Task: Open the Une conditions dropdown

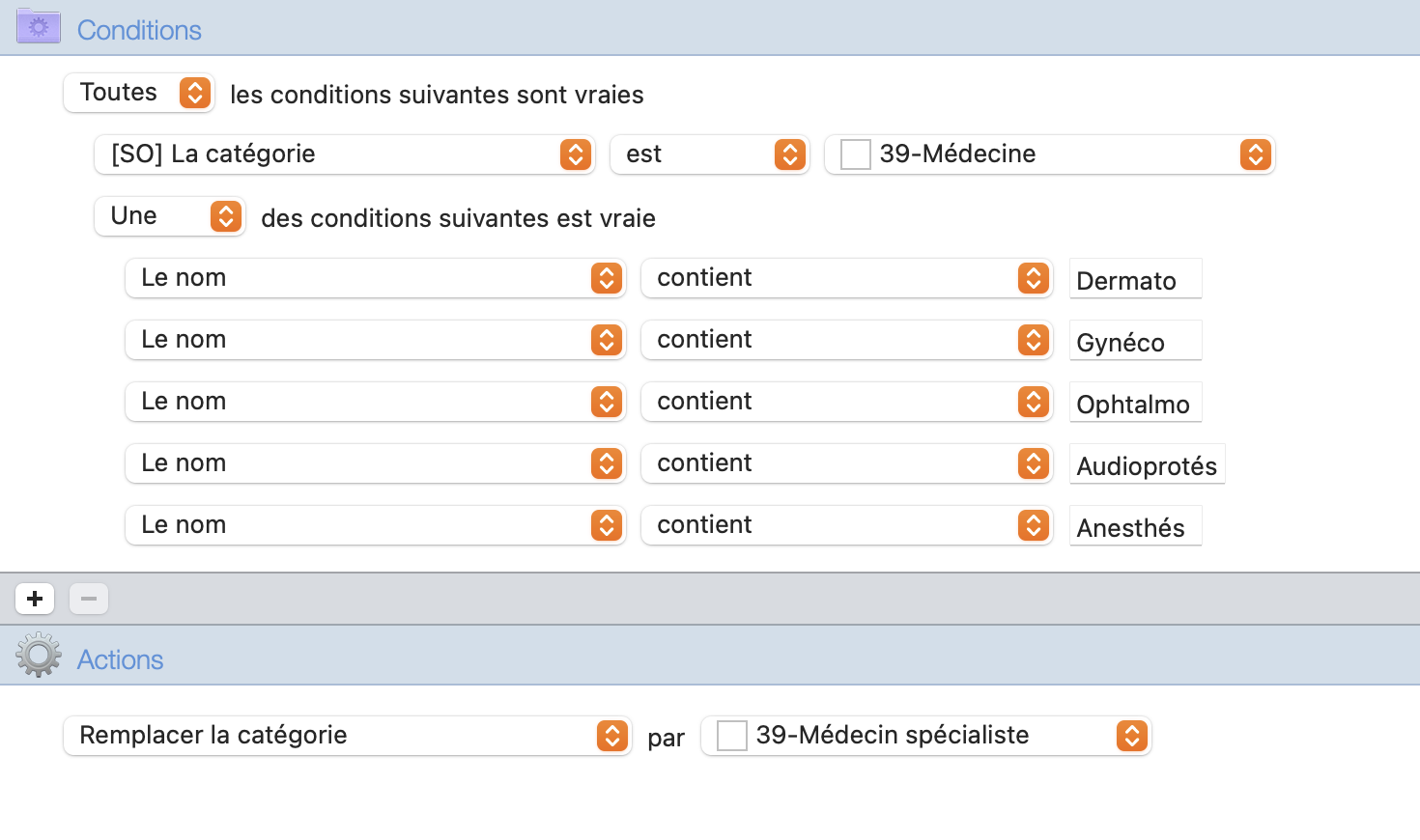Action: tap(170, 216)
